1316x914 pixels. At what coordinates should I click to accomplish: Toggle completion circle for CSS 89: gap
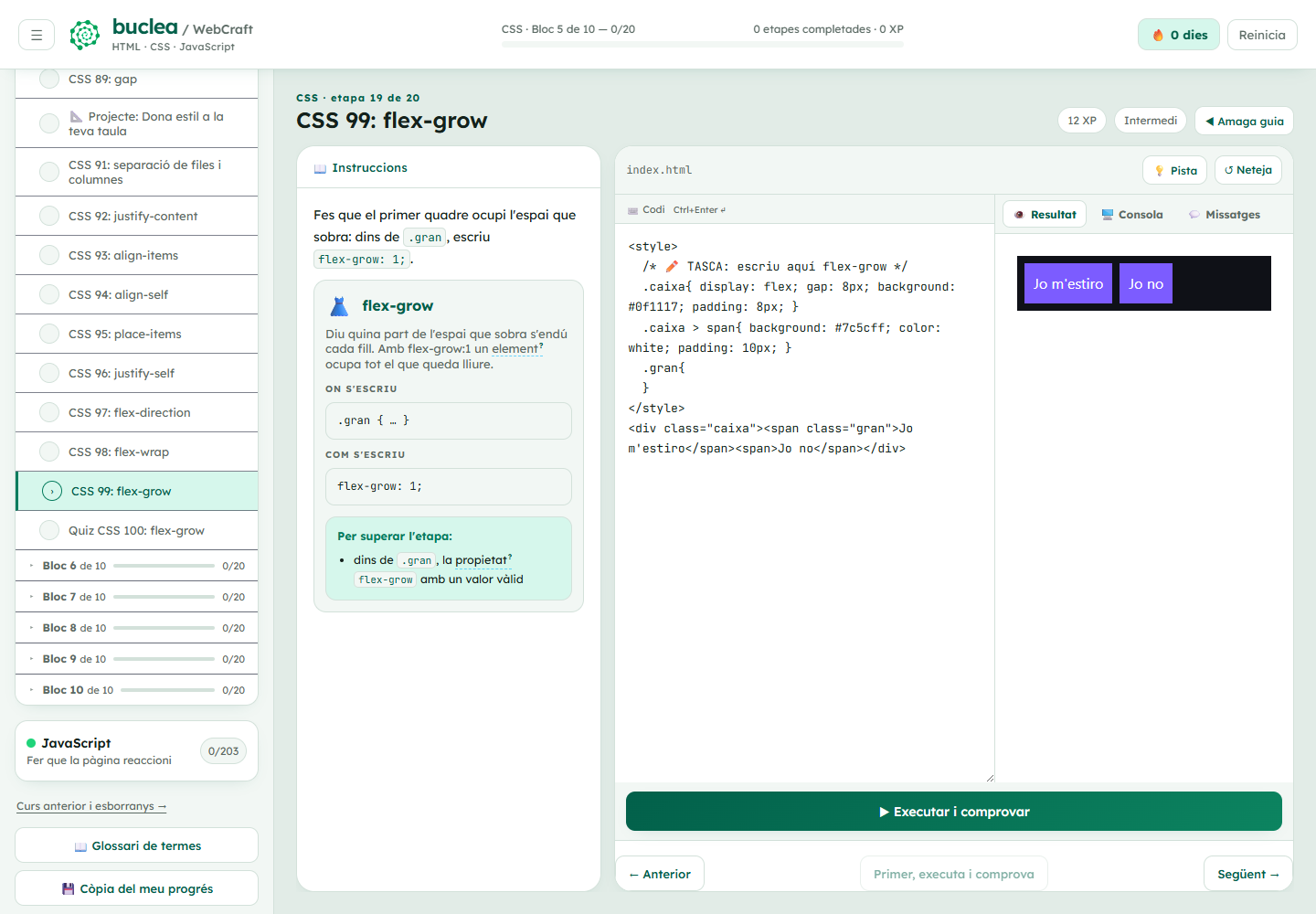[x=49, y=80]
